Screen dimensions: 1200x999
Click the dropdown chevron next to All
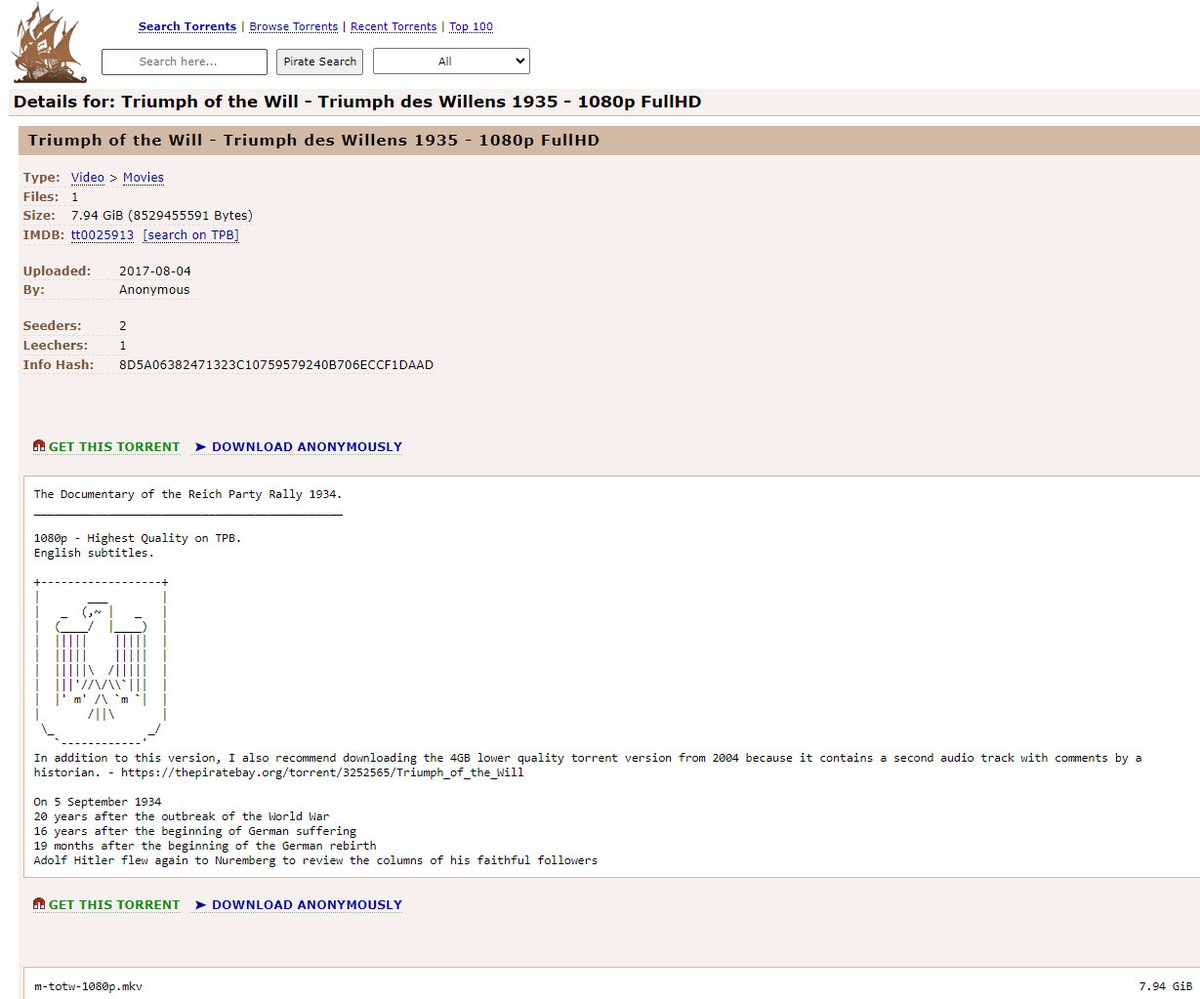click(x=521, y=60)
